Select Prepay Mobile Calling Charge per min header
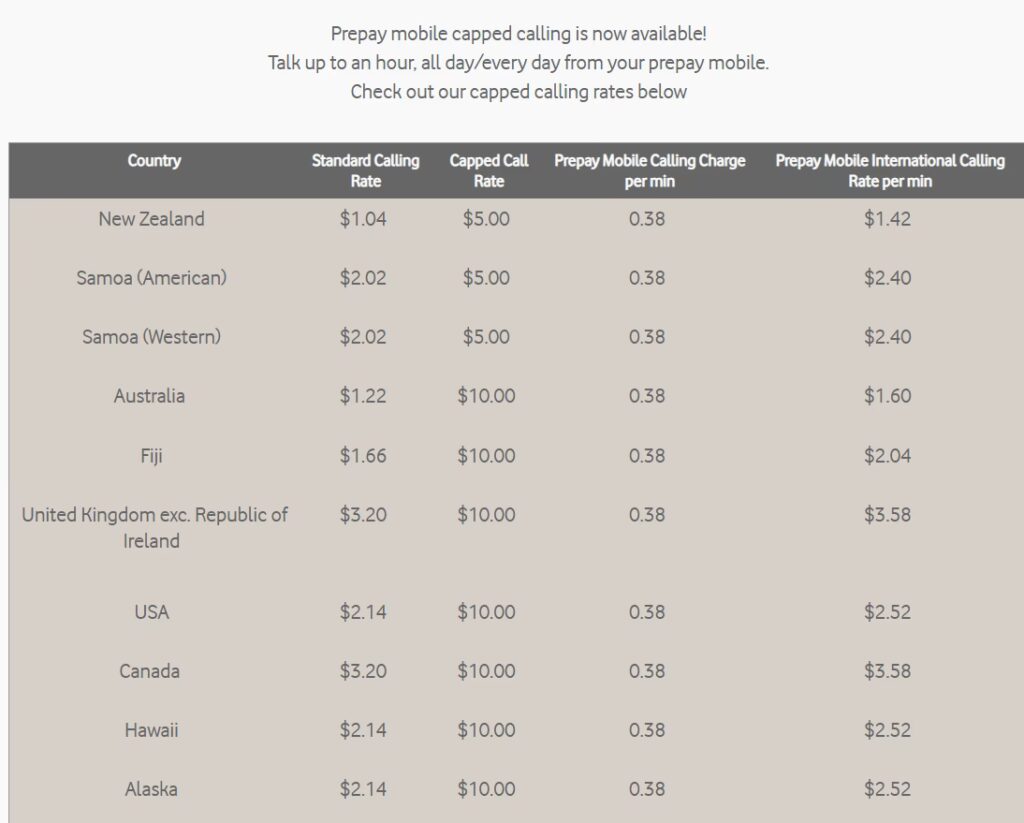1024x823 pixels. coord(649,171)
